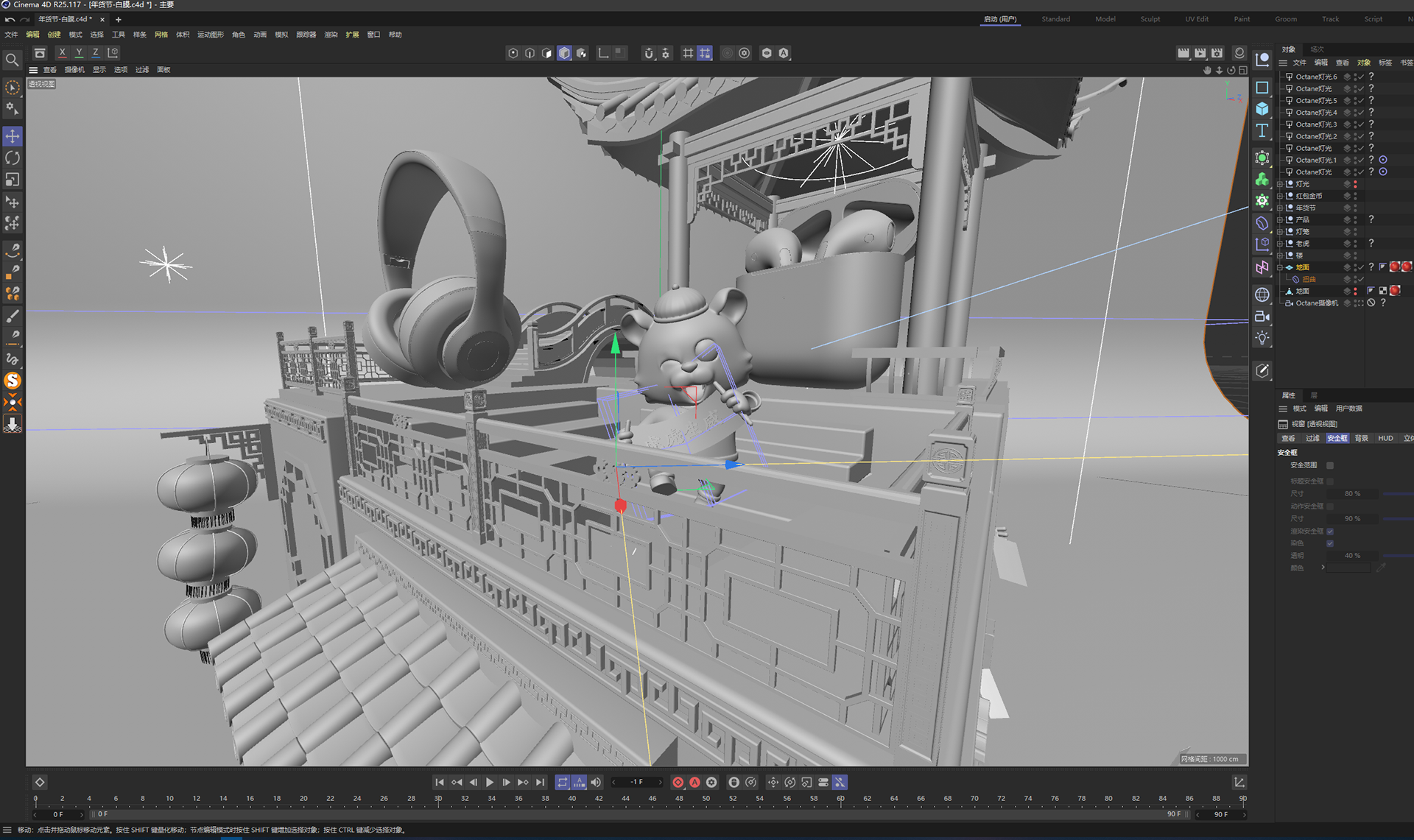This screenshot has width=1414, height=840.
Task: Adjust the 透明 40% slider
Action: click(1397, 556)
